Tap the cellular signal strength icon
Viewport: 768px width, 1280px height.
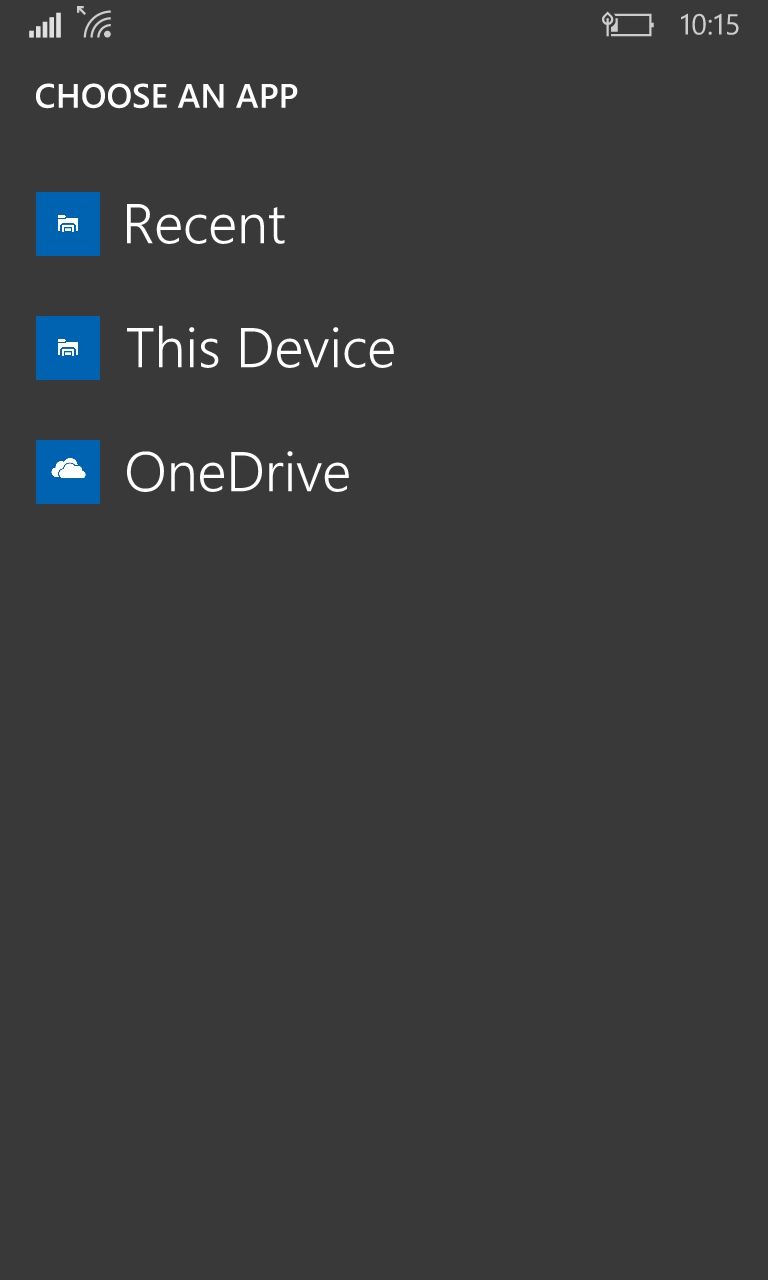(44, 25)
